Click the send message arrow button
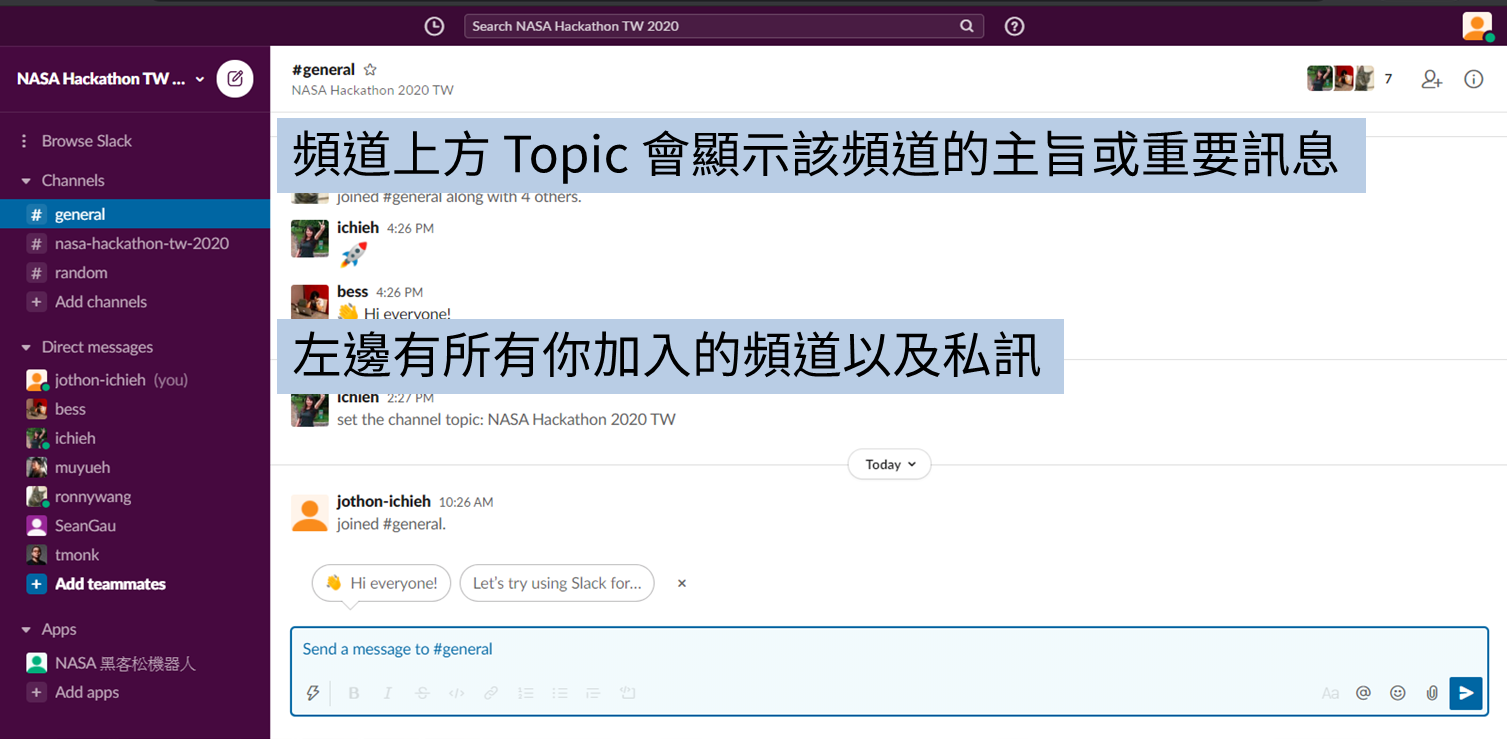Viewport: 1507px width, 739px height. click(x=1466, y=692)
